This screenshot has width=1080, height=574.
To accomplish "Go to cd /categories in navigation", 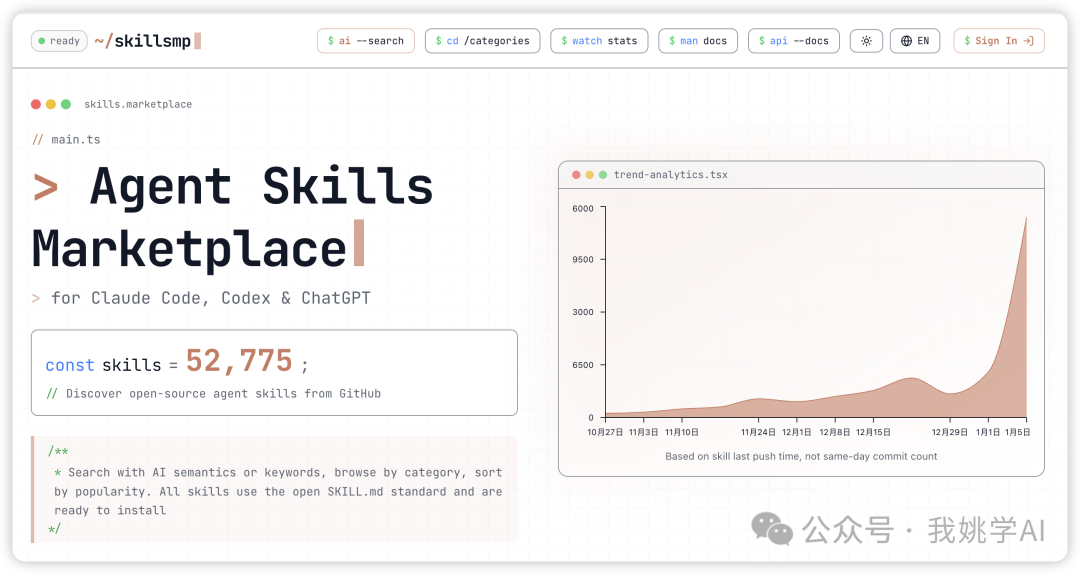I will 482,41.
